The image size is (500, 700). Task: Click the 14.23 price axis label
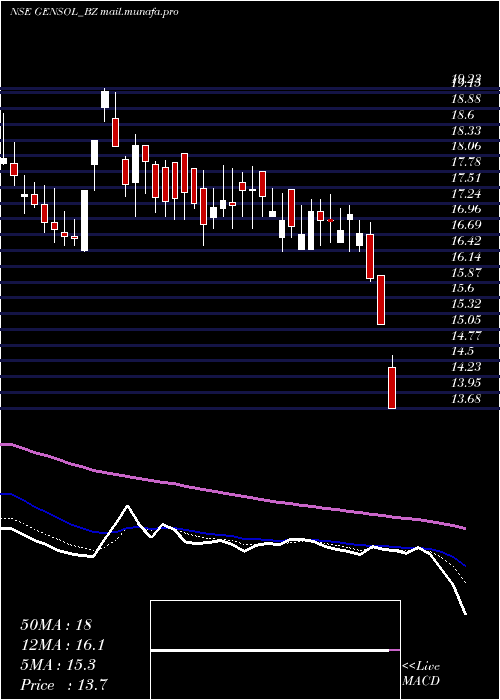point(466,367)
